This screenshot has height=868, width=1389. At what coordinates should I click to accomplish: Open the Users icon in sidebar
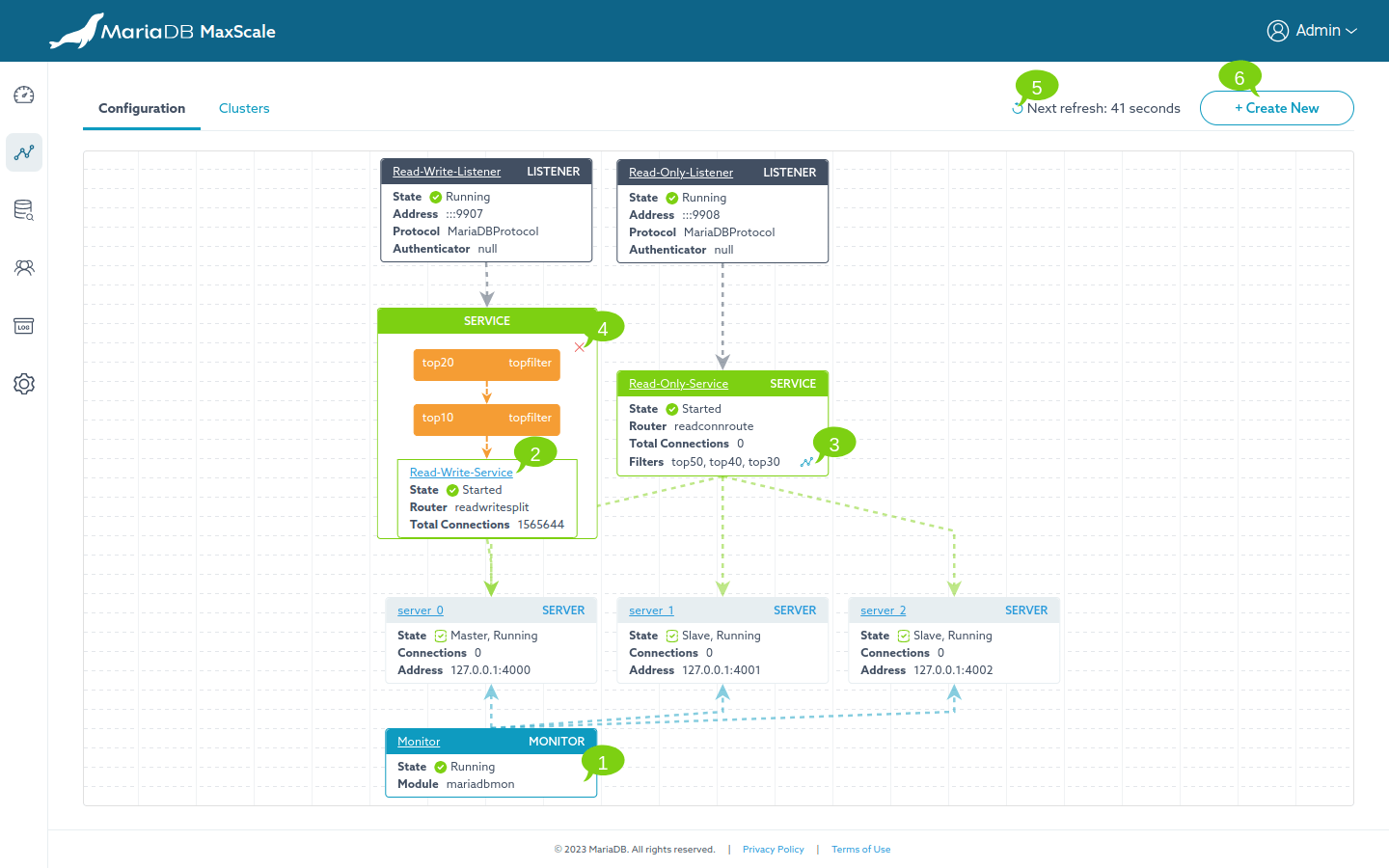click(24, 268)
